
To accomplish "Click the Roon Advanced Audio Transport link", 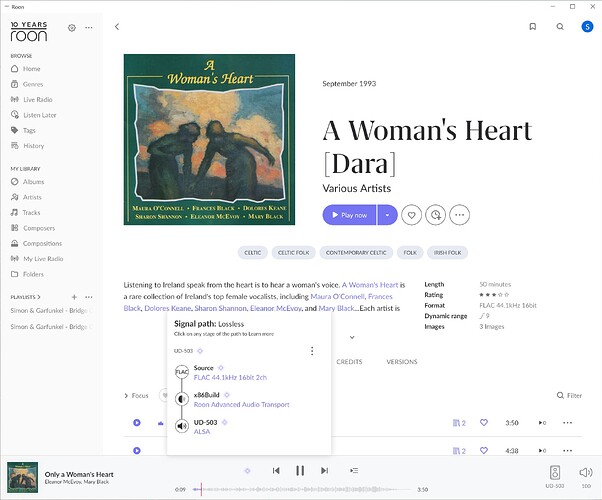I will 241,404.
